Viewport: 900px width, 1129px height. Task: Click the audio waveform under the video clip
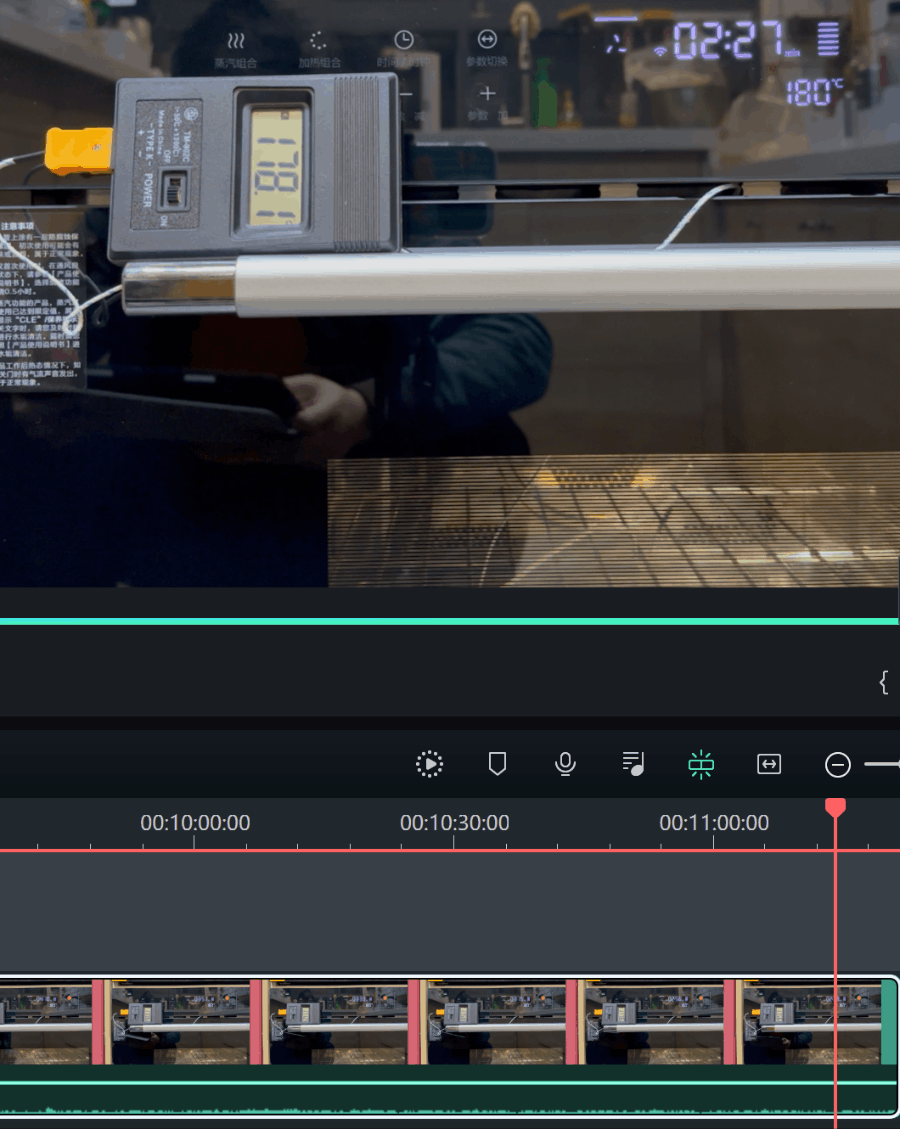[450, 1104]
